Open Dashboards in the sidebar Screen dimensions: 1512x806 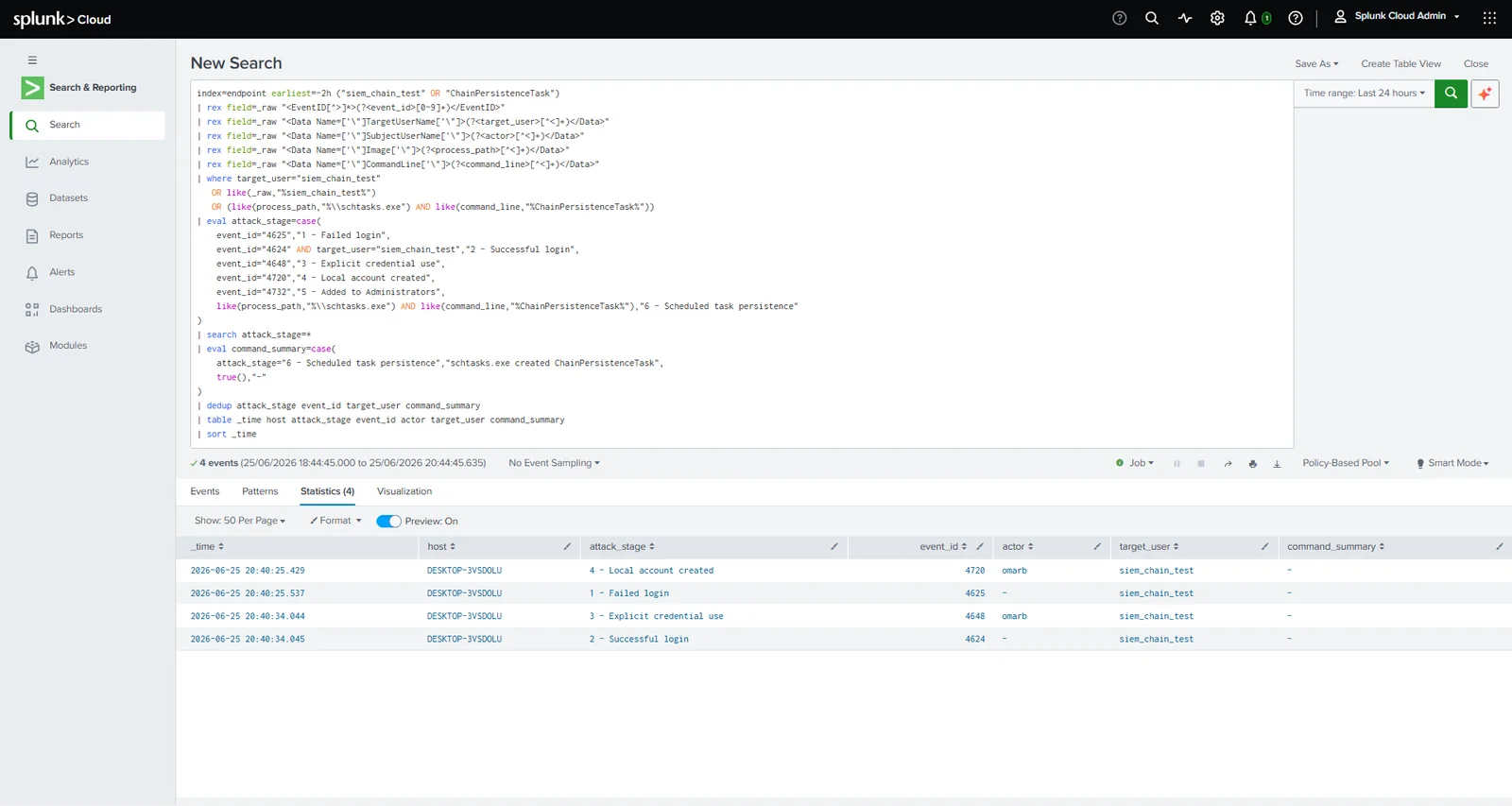pos(88,309)
